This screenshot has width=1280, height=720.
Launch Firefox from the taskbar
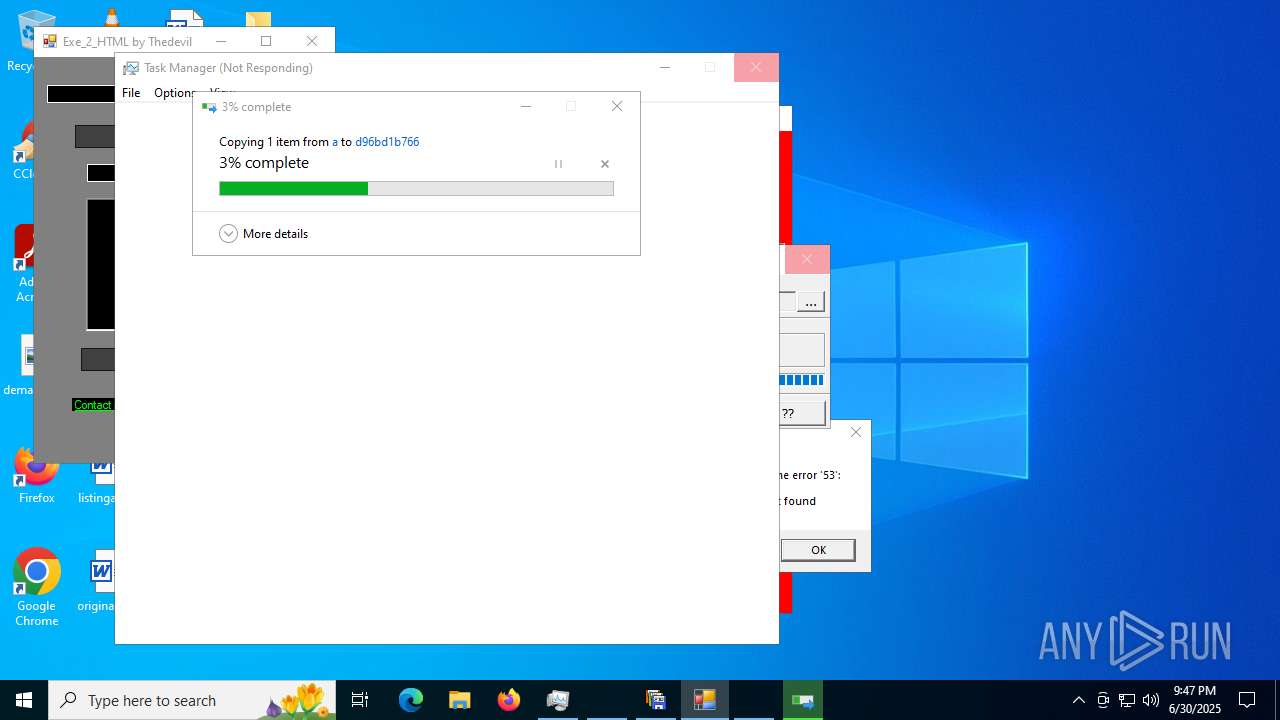tap(509, 700)
